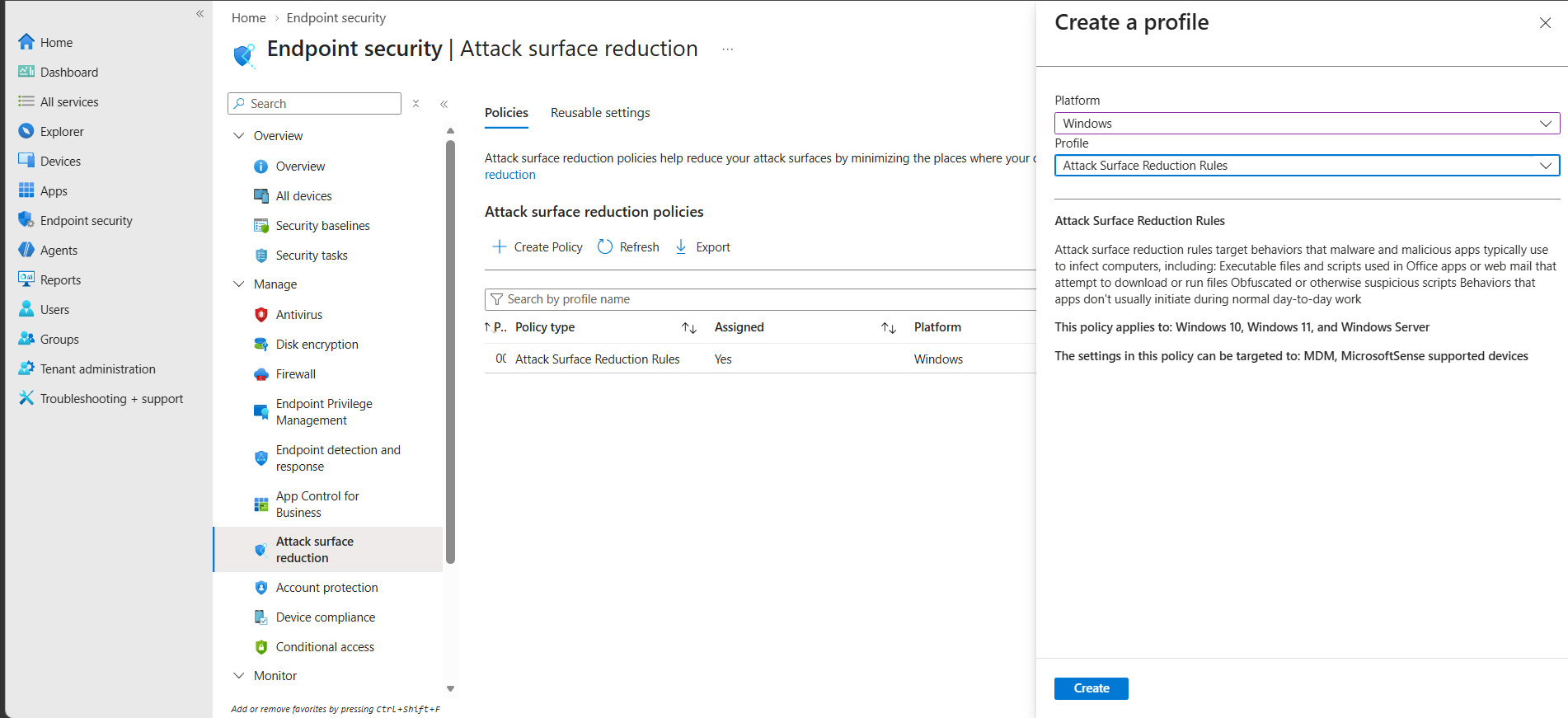Click the Device compliance icon
Image resolution: width=1568 pixels, height=718 pixels.
point(261,617)
